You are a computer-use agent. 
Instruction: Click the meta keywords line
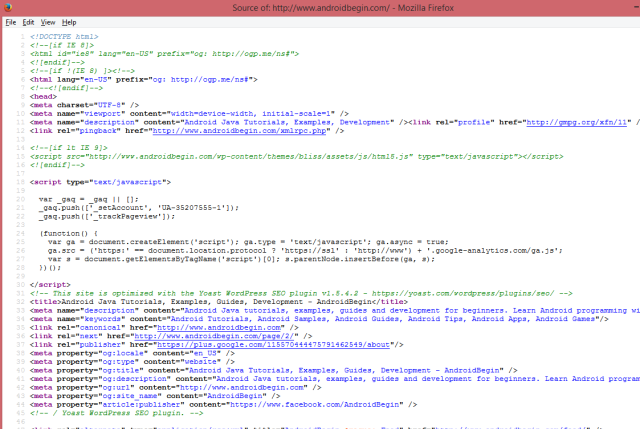pyautogui.click(x=319, y=319)
